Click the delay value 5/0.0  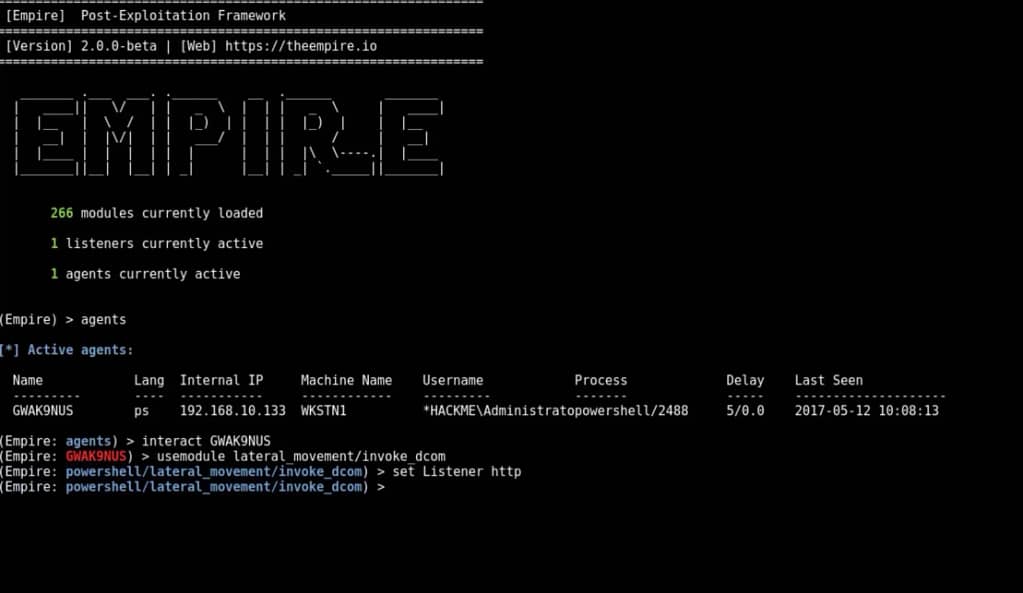coord(745,411)
